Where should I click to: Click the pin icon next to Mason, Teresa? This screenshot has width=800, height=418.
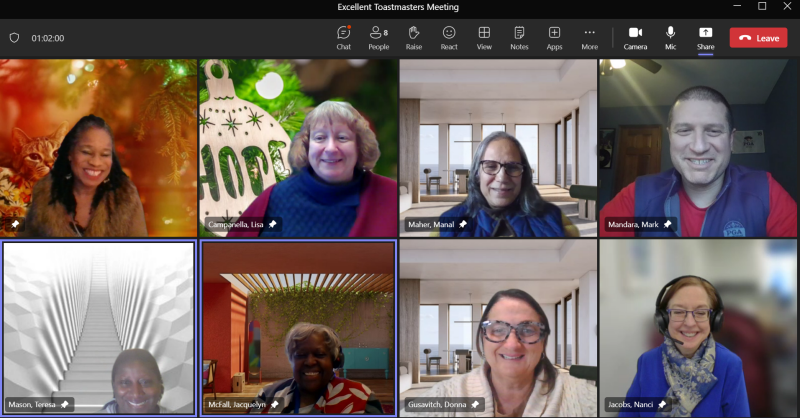[64, 405]
